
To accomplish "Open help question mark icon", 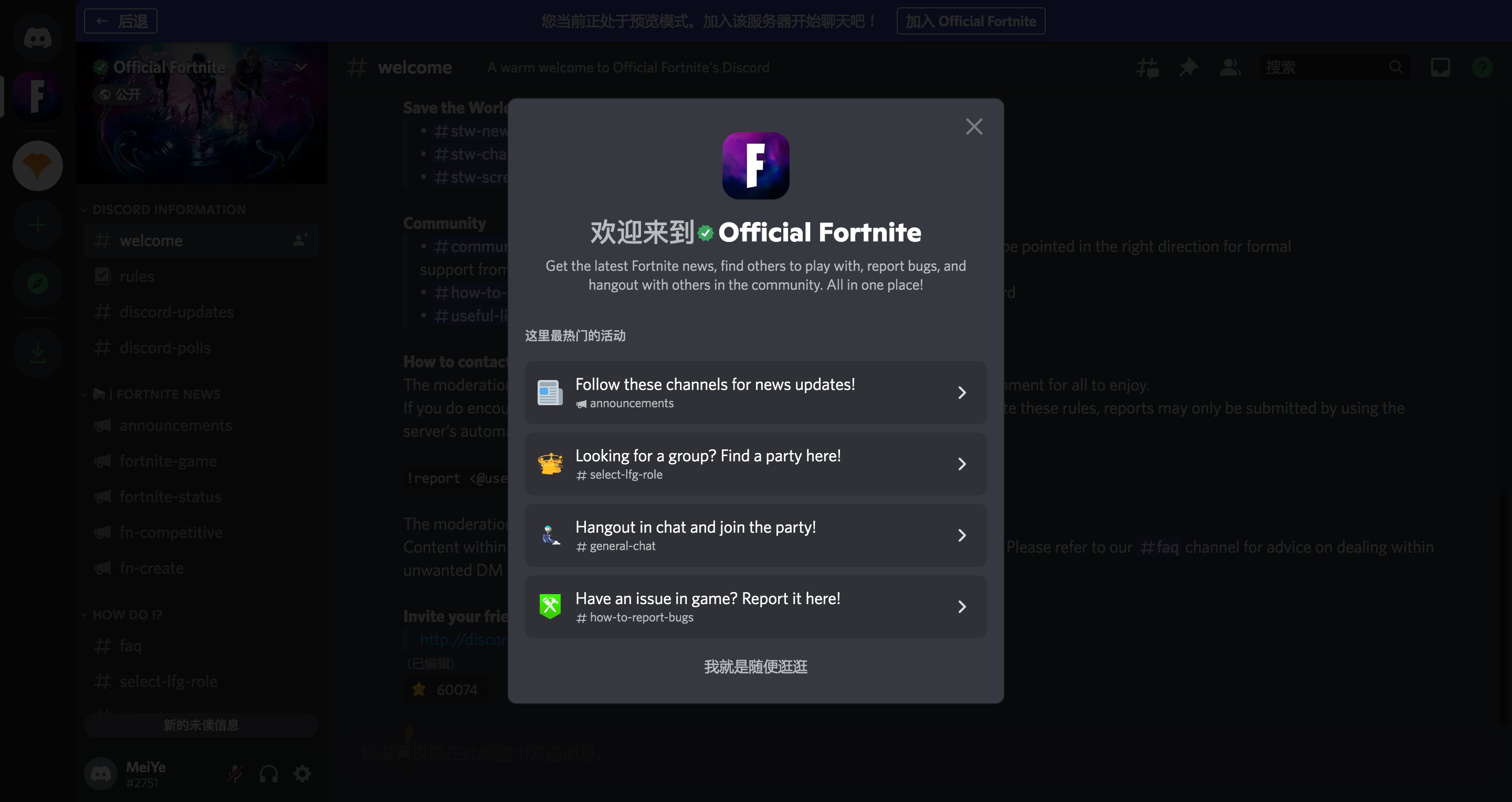I will click(1482, 68).
